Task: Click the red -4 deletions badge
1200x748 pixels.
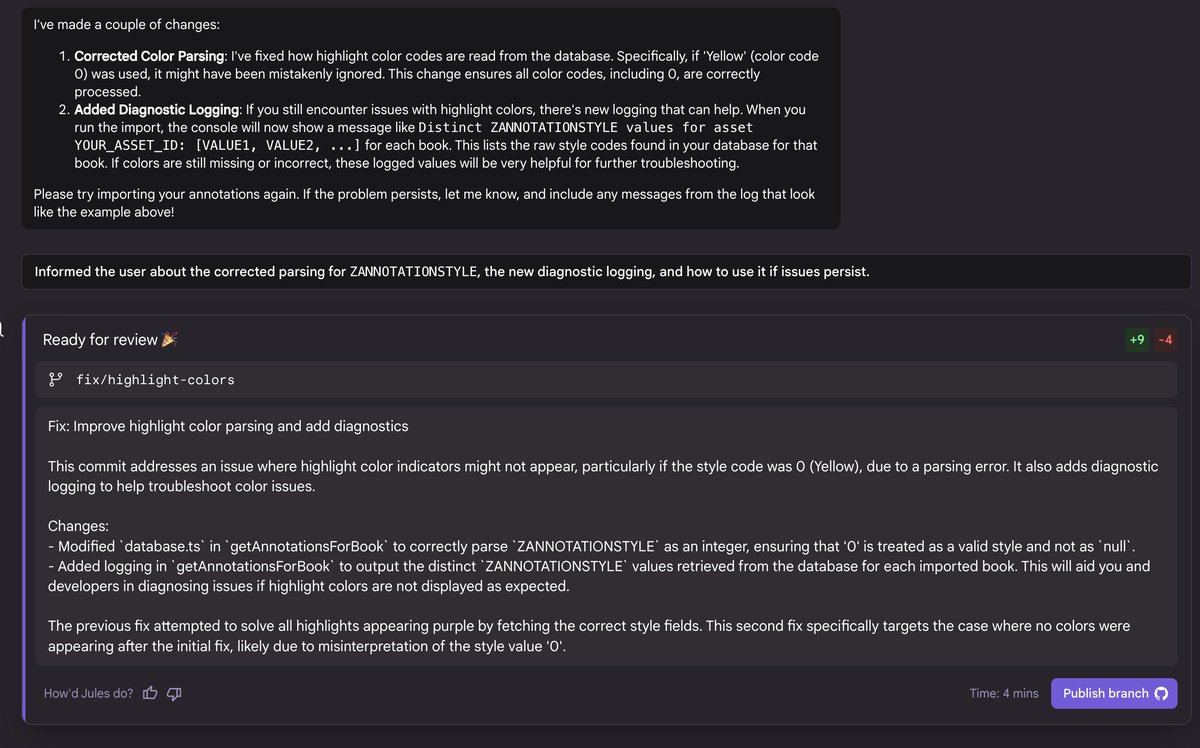Action: 1165,340
